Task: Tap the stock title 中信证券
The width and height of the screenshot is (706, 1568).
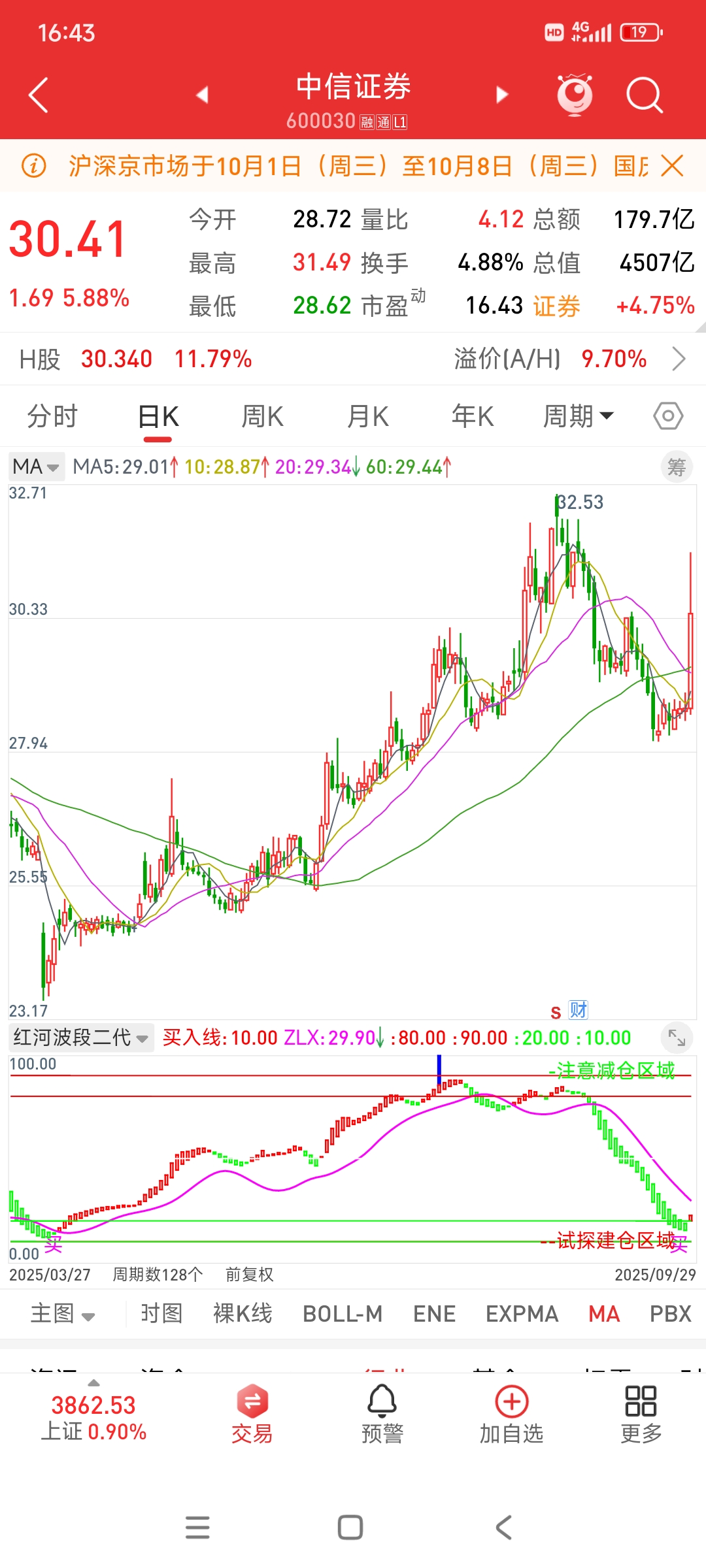Action: (353, 86)
